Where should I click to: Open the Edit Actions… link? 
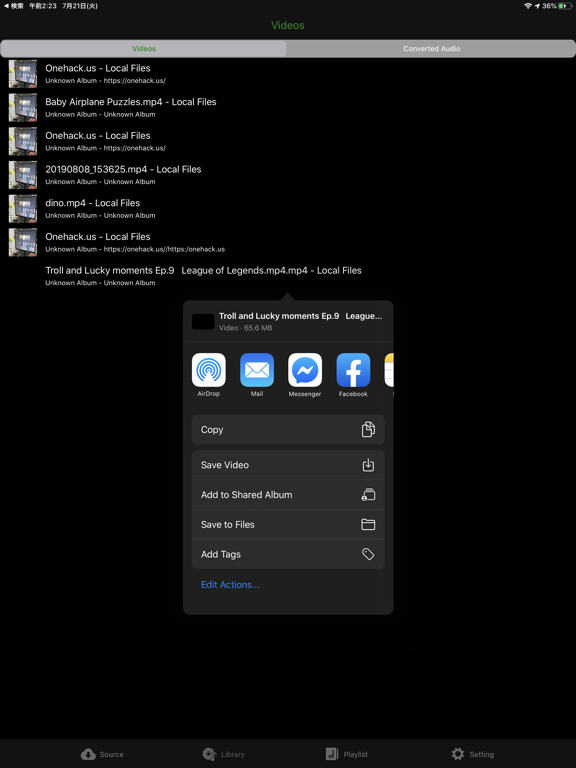coord(230,585)
